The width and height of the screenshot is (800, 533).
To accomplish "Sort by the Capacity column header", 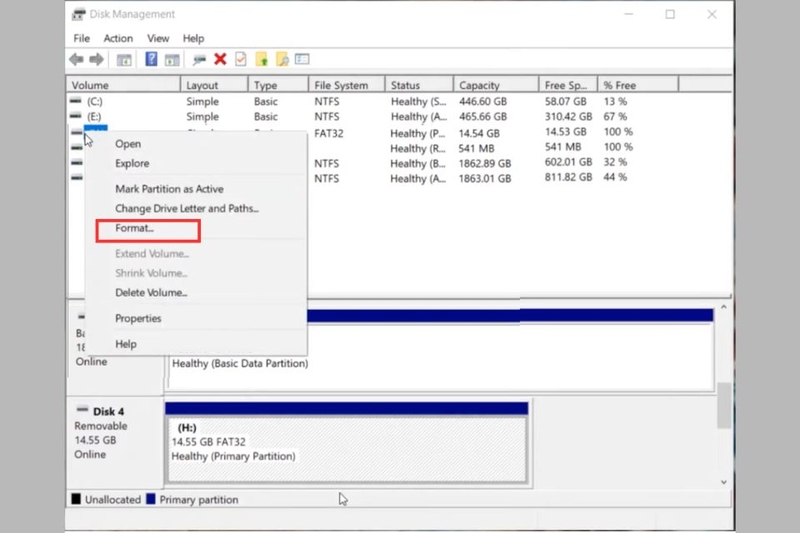I will point(496,85).
